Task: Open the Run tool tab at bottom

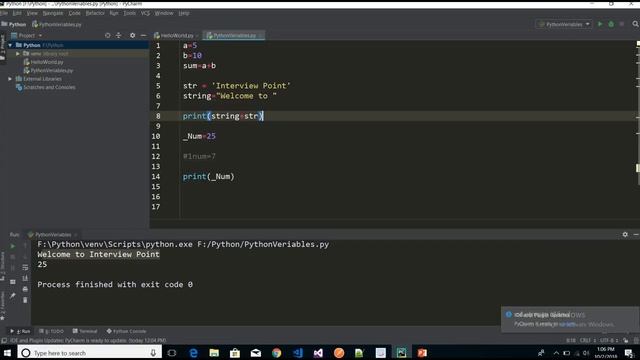Action: tap(20, 331)
